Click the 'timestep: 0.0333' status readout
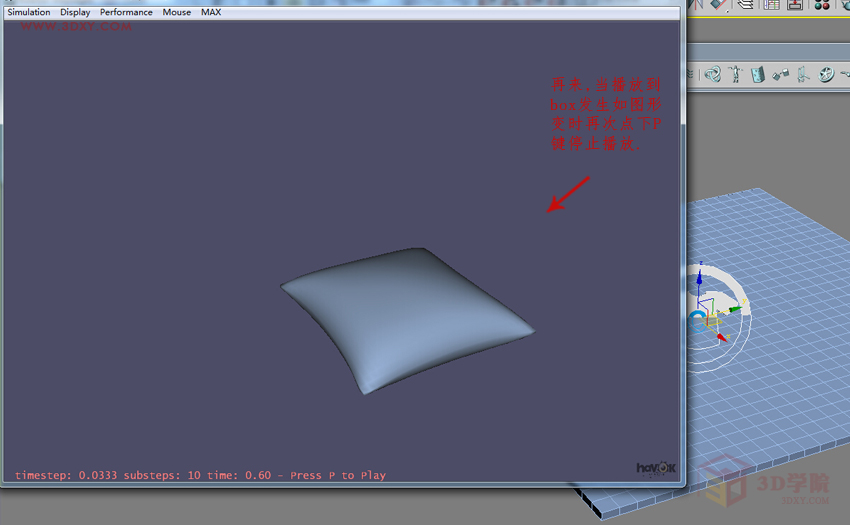850x525 pixels. tap(66, 475)
